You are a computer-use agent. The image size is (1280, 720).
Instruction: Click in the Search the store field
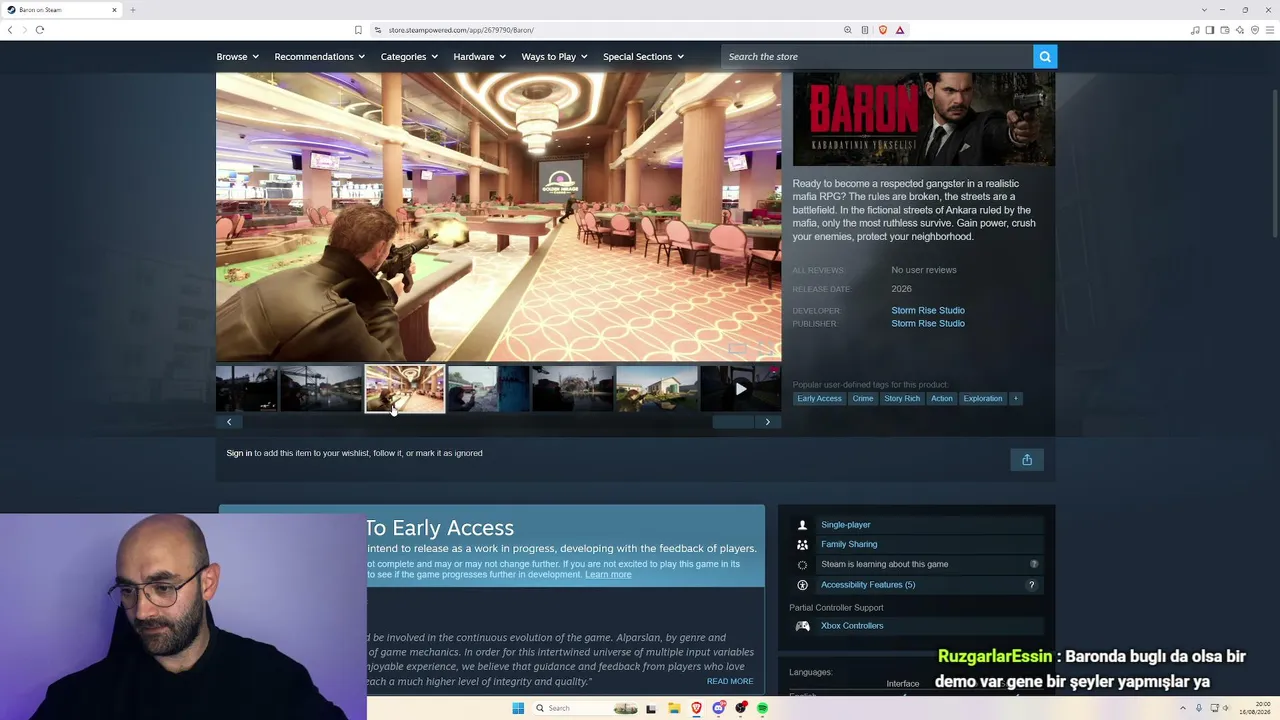877,57
